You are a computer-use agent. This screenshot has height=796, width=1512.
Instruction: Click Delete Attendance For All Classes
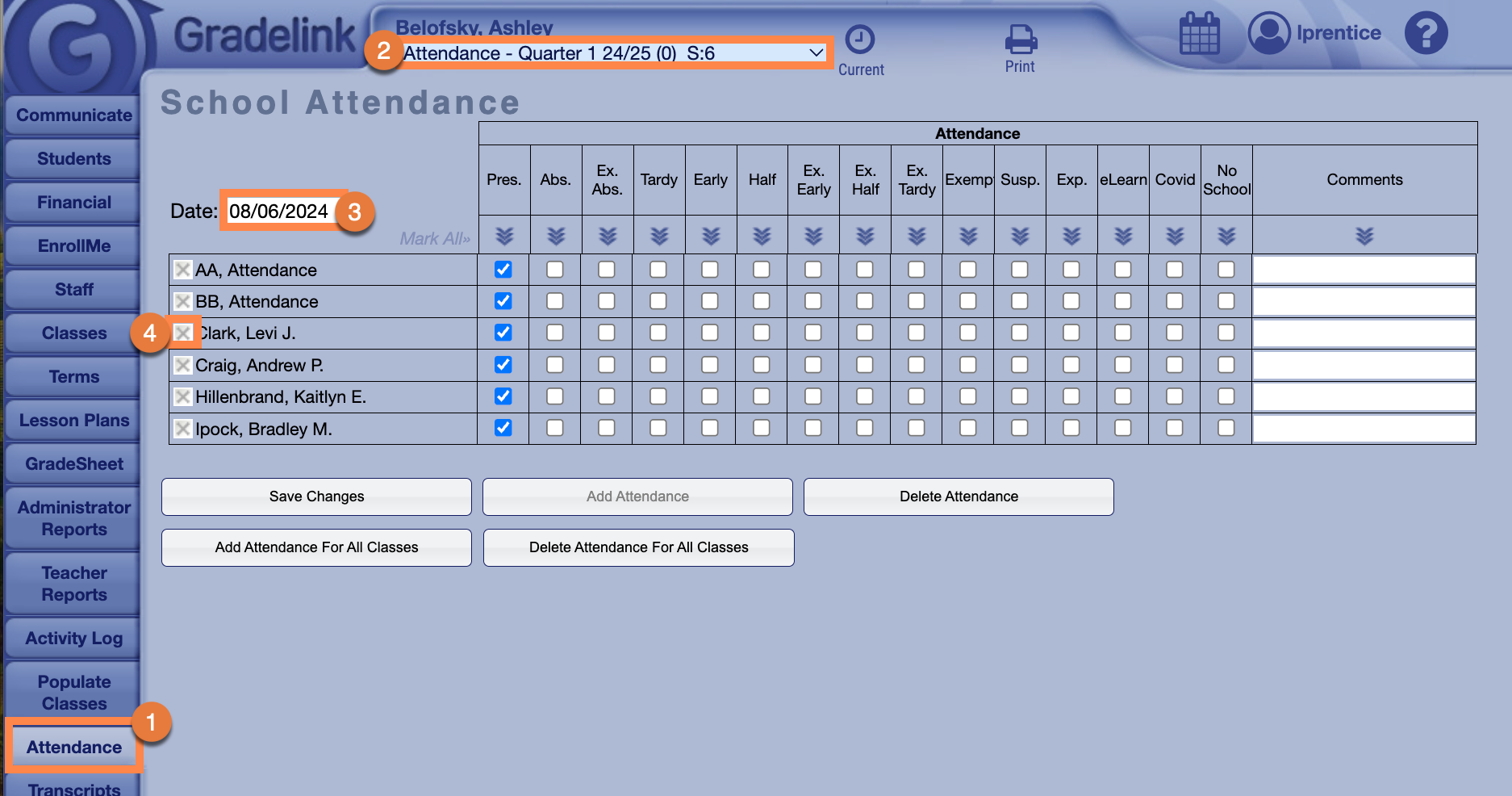click(x=638, y=547)
